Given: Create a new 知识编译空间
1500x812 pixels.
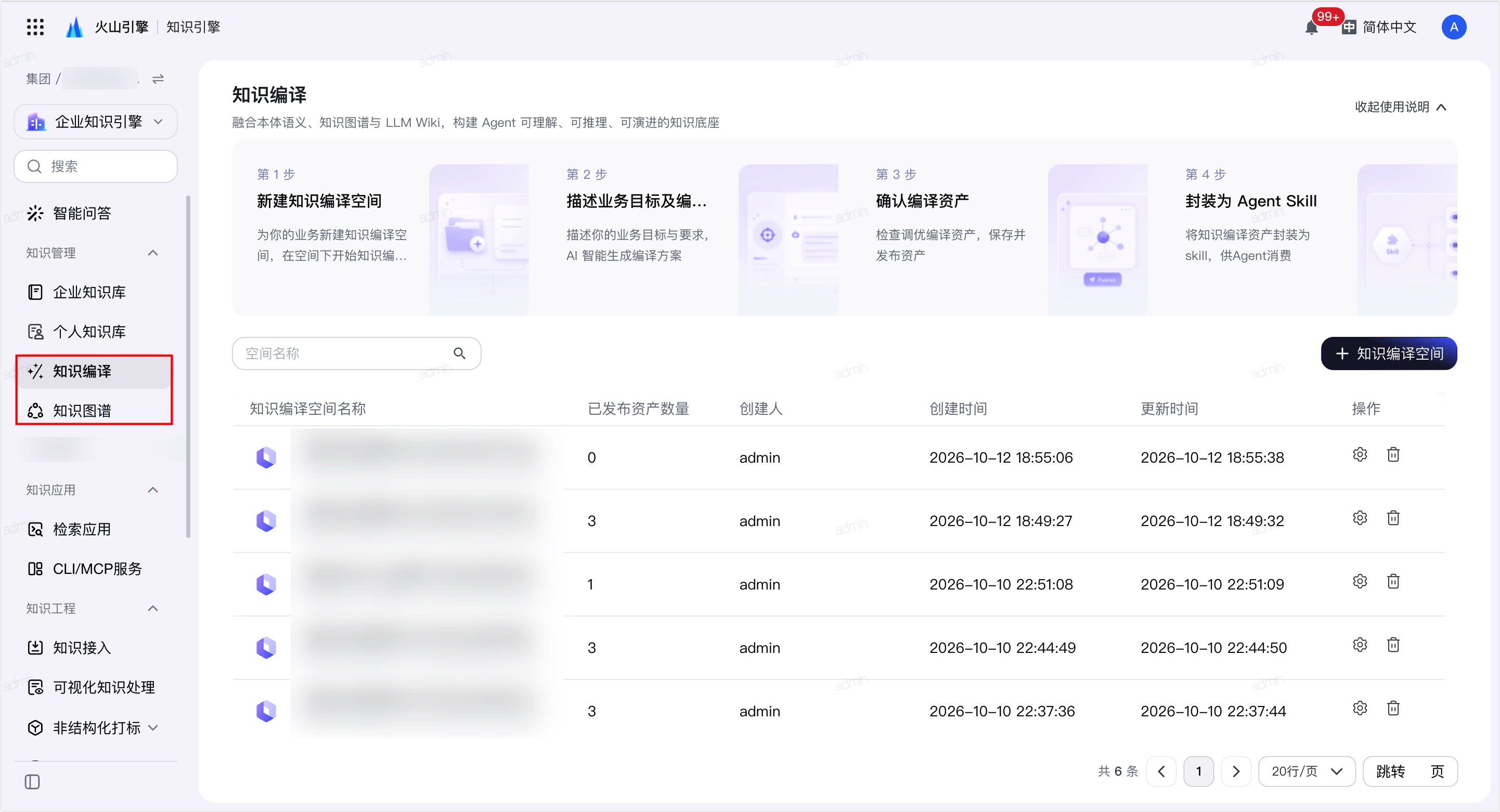Looking at the screenshot, I should 1388,353.
